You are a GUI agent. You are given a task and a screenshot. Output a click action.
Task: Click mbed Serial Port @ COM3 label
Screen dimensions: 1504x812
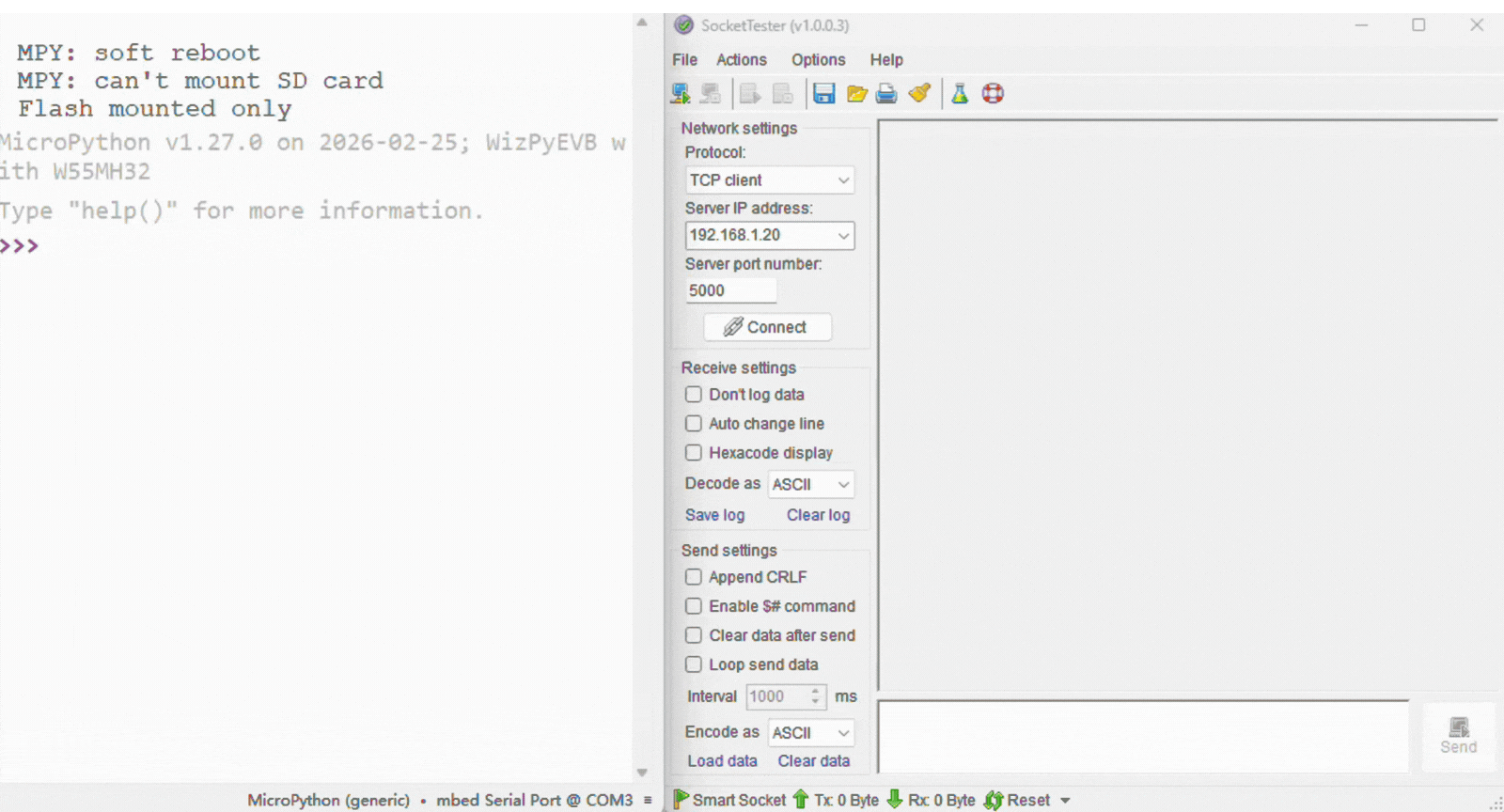(534, 800)
